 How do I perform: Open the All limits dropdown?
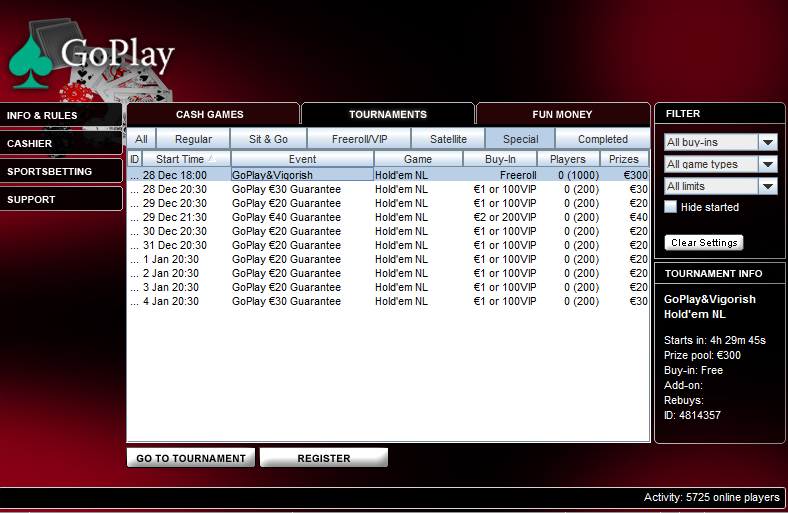click(721, 186)
